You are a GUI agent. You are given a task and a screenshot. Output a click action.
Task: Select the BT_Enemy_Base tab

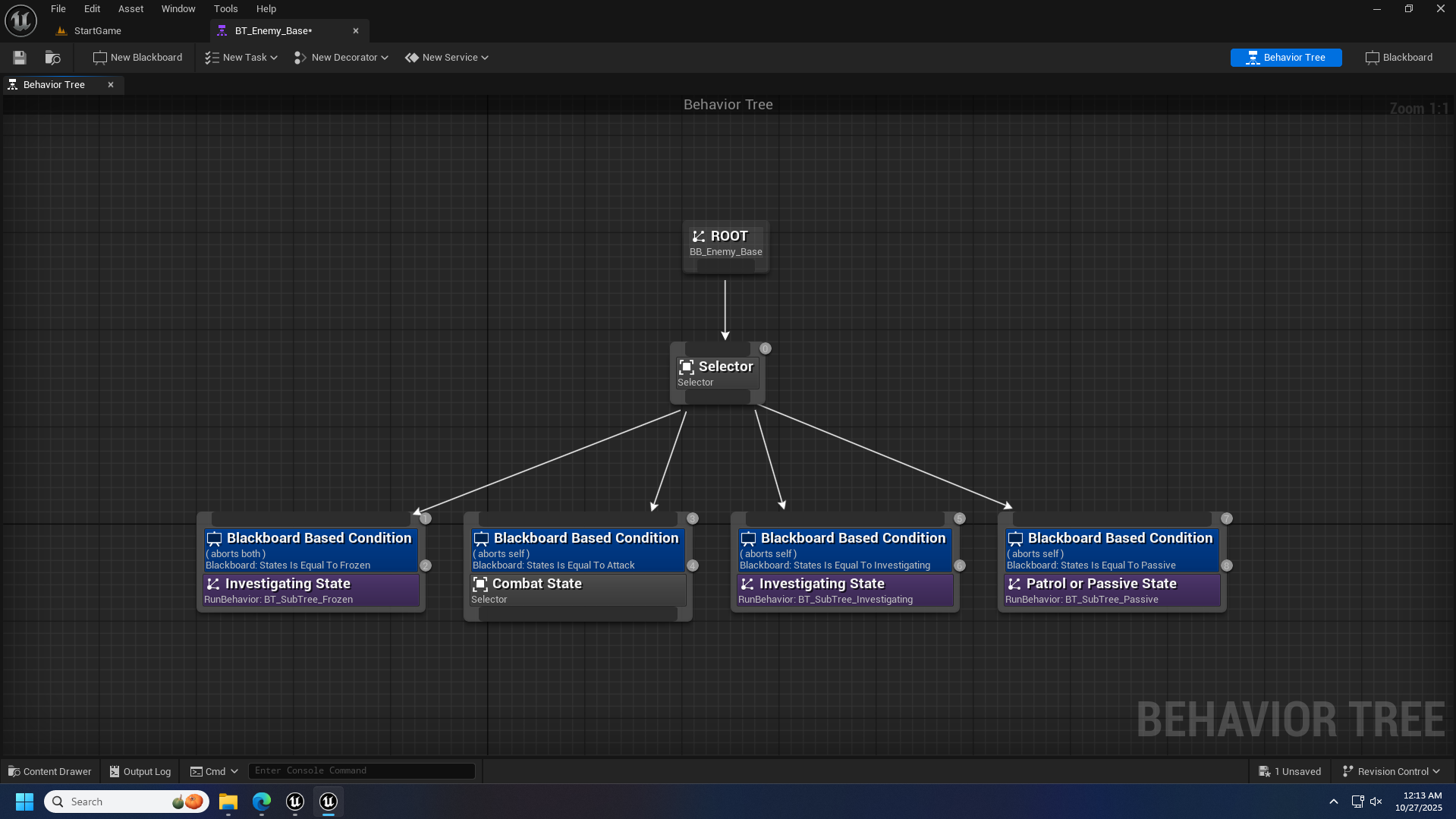[x=274, y=31]
